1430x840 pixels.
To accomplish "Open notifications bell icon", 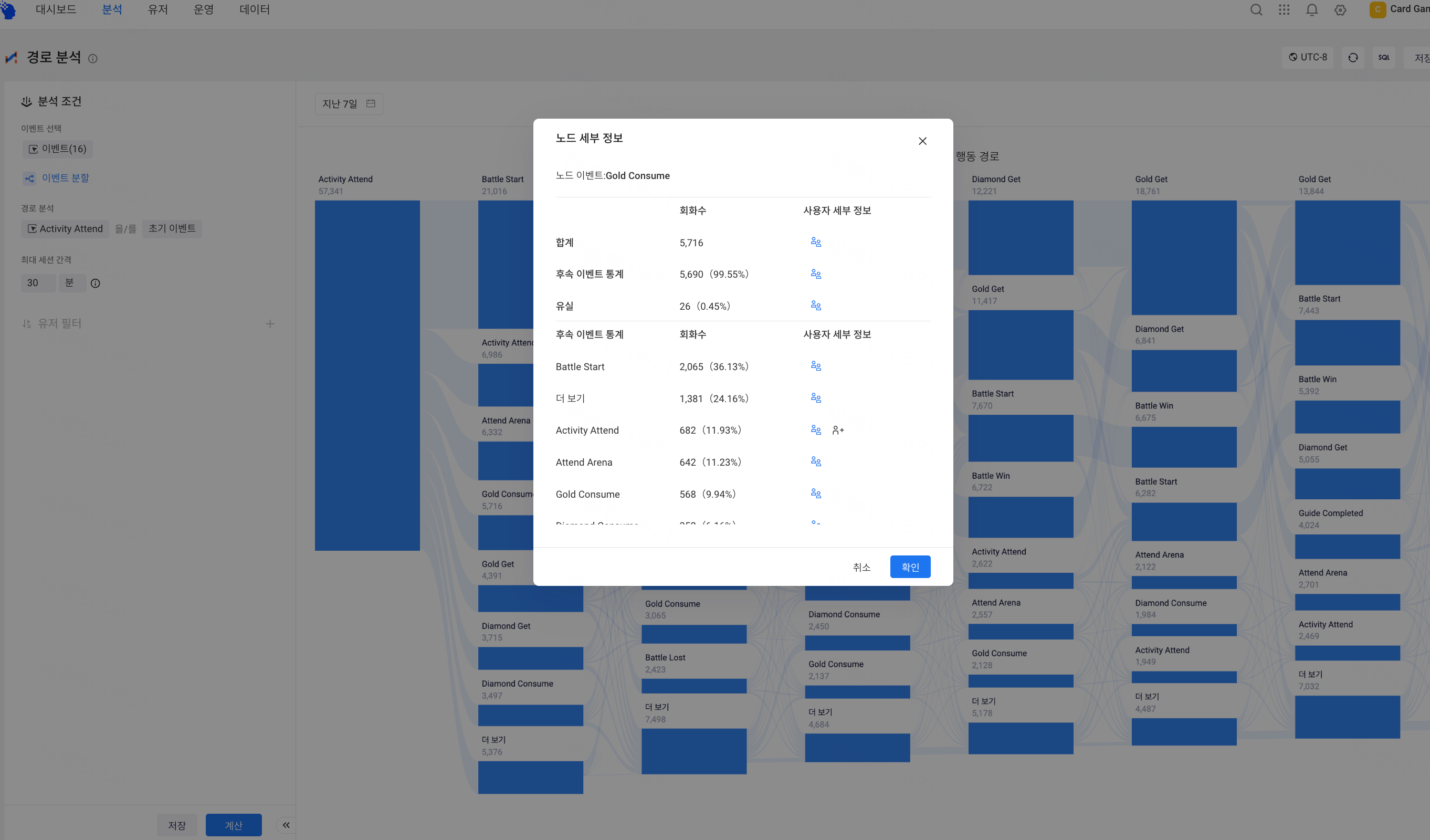I will point(1312,9).
